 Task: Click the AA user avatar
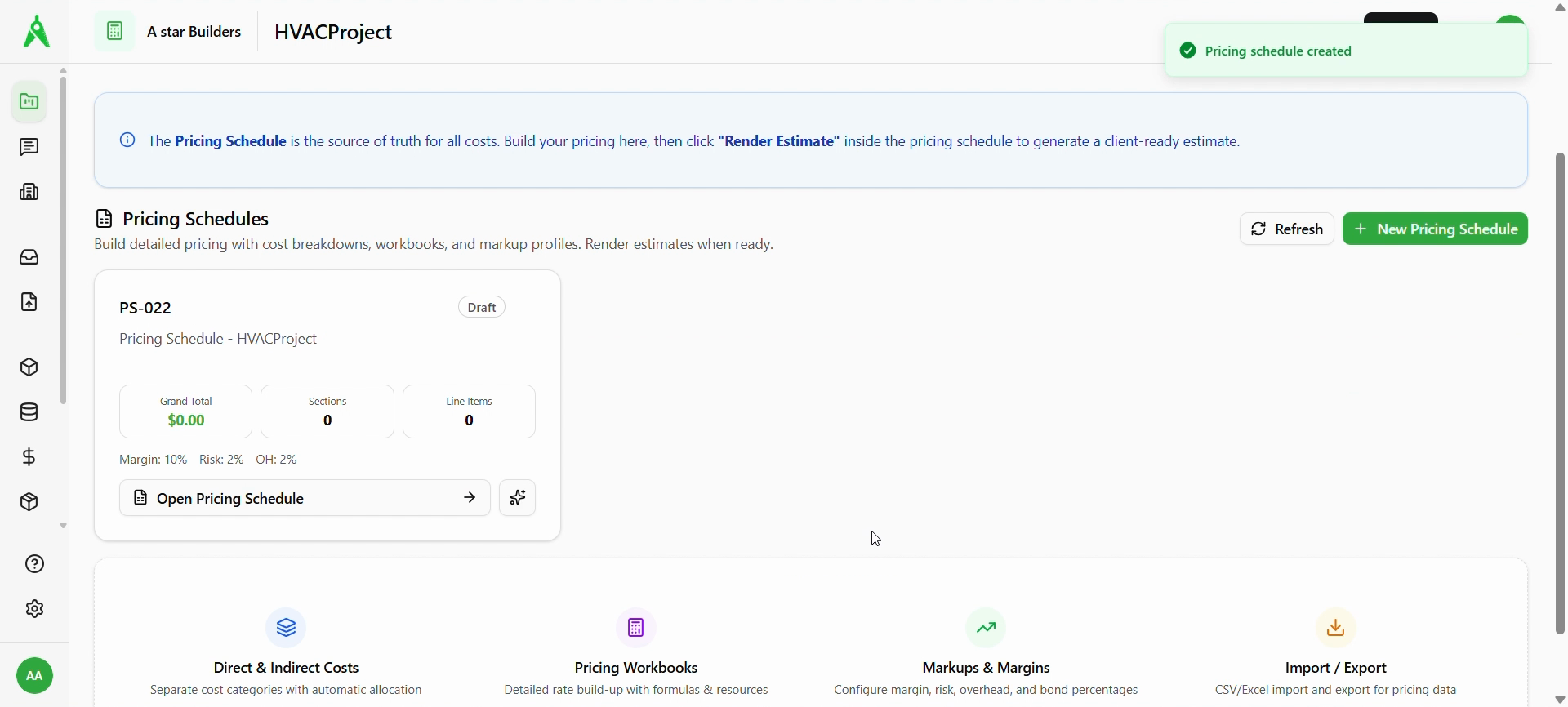(x=34, y=676)
